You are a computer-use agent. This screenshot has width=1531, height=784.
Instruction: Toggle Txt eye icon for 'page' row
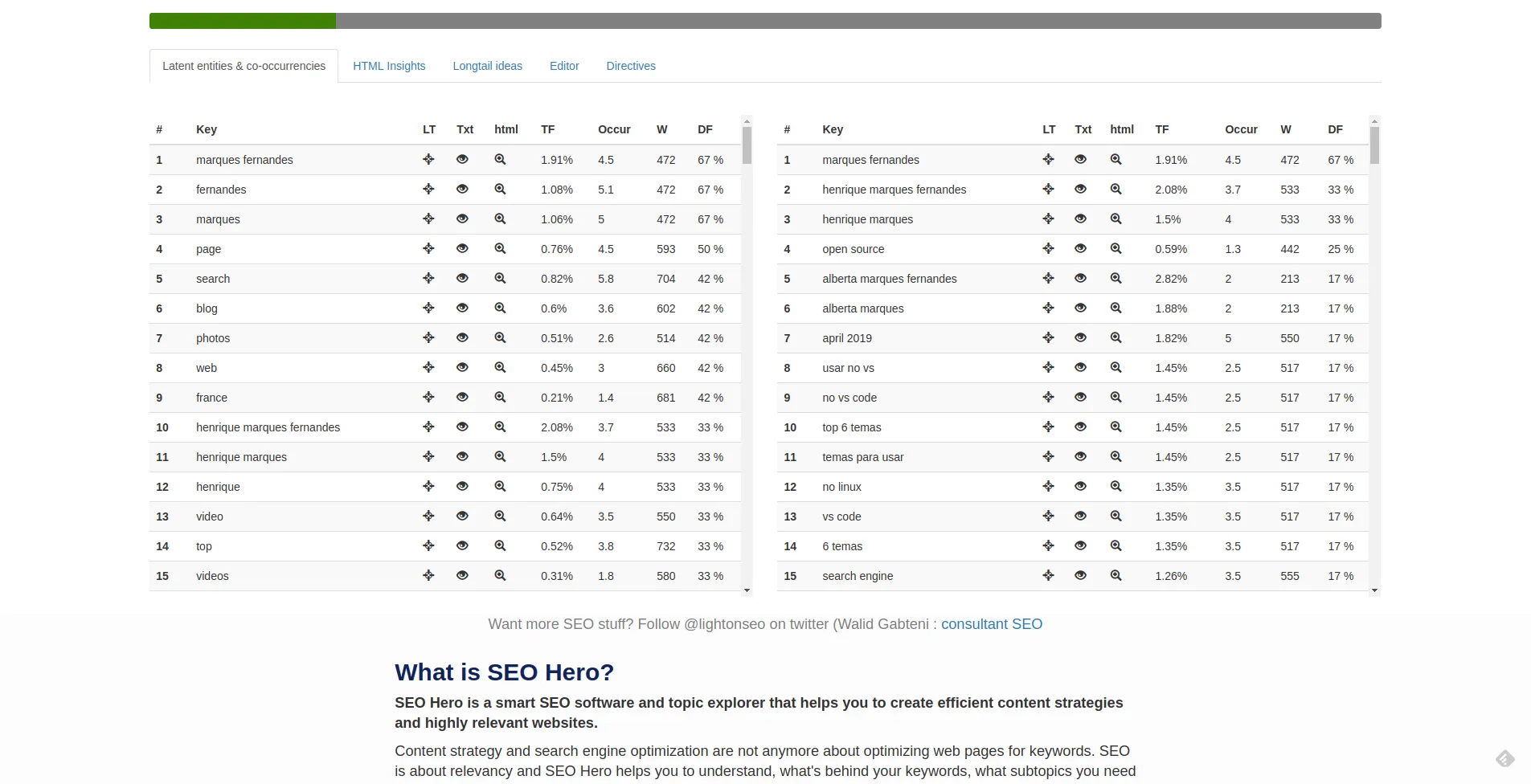(x=462, y=248)
